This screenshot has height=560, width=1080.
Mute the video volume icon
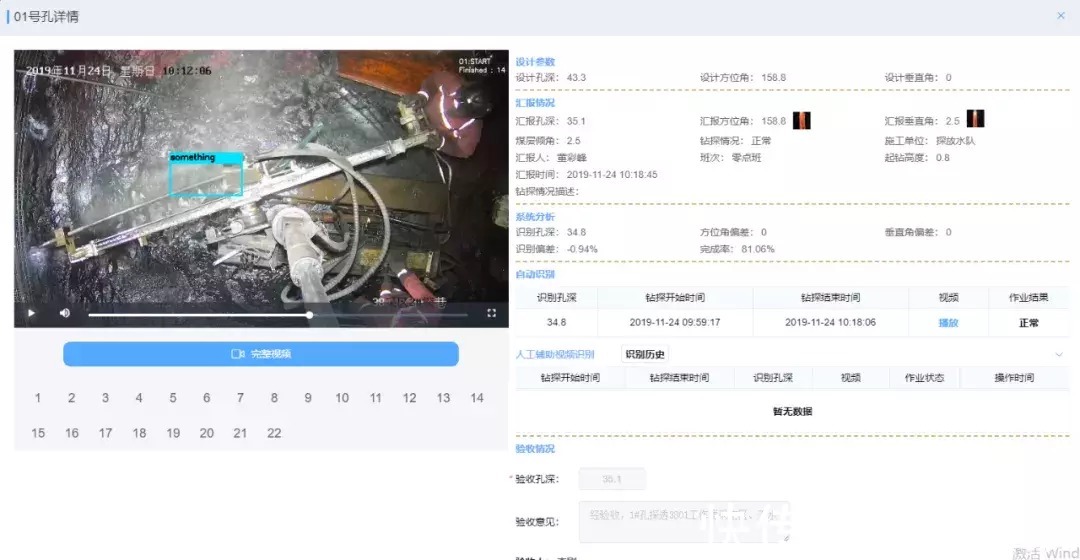[x=65, y=313]
